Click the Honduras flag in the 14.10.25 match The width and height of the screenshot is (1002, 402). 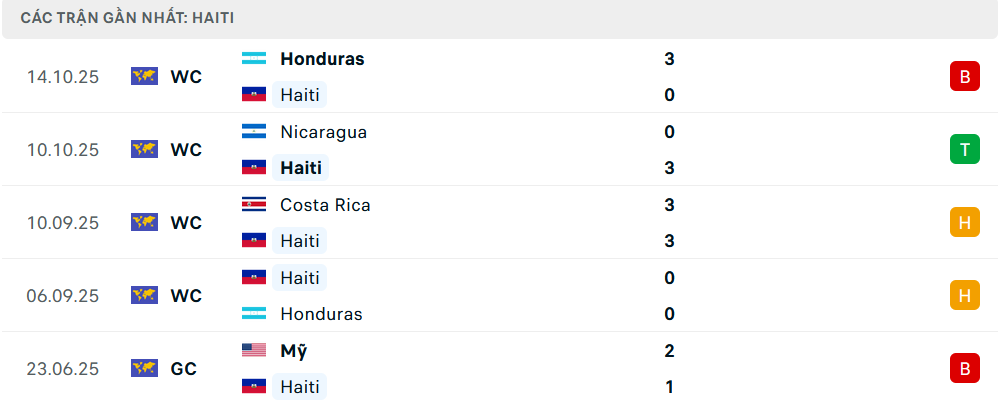pyautogui.click(x=254, y=59)
